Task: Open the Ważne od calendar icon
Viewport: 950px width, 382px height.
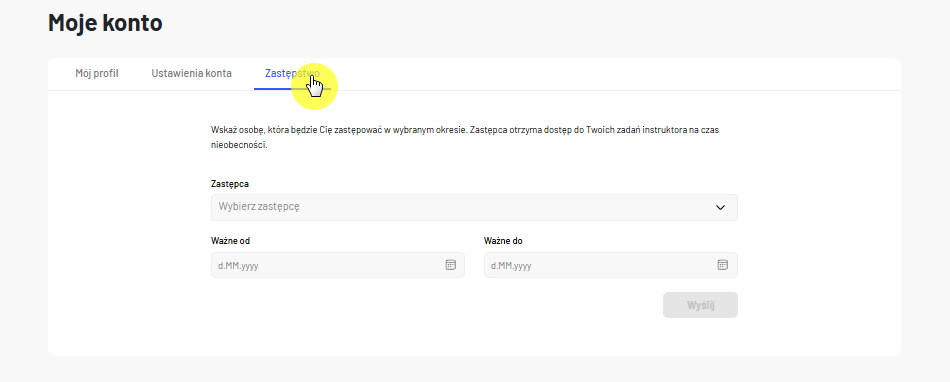Action: pos(450,265)
